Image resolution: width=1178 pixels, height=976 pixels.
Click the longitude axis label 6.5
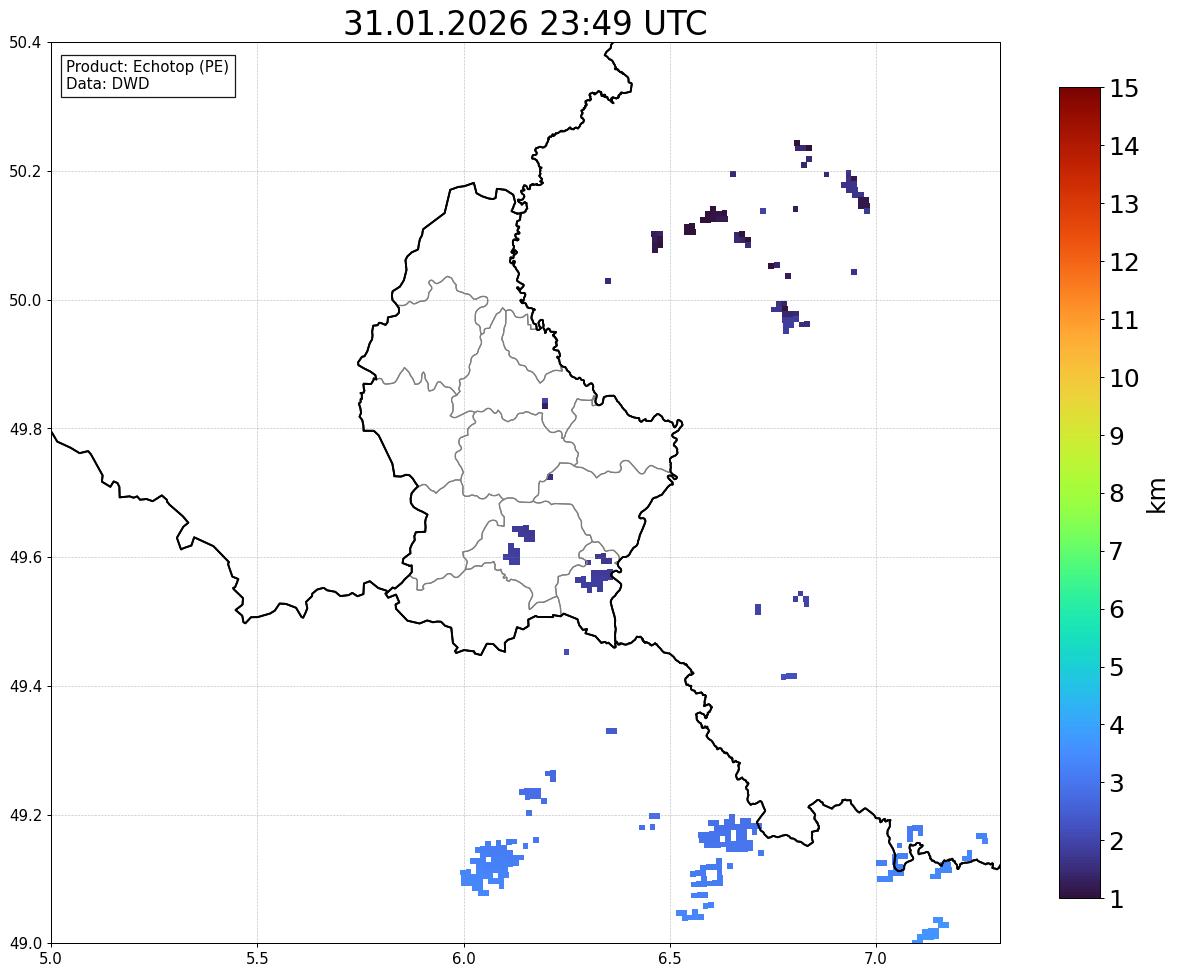[669, 959]
